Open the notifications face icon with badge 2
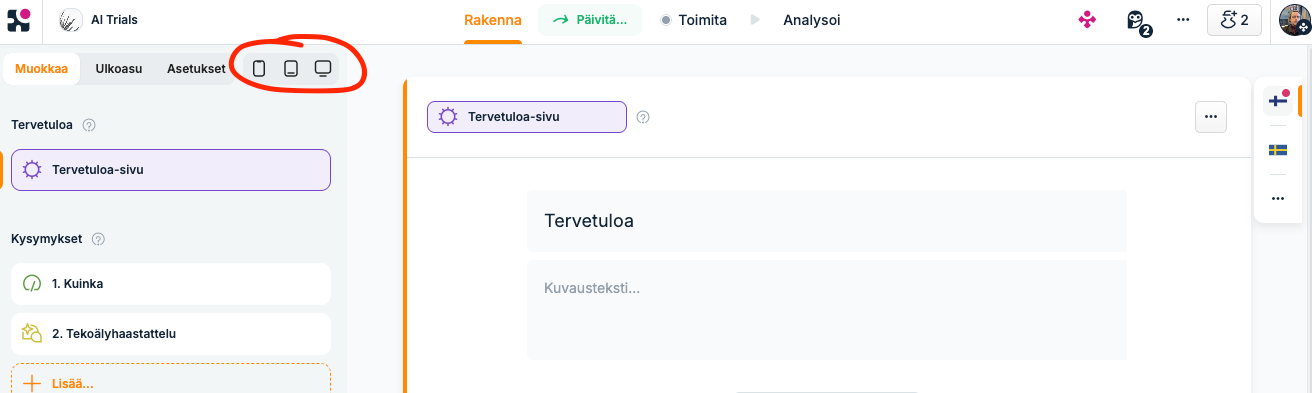This screenshot has width=1312, height=393. [1137, 21]
